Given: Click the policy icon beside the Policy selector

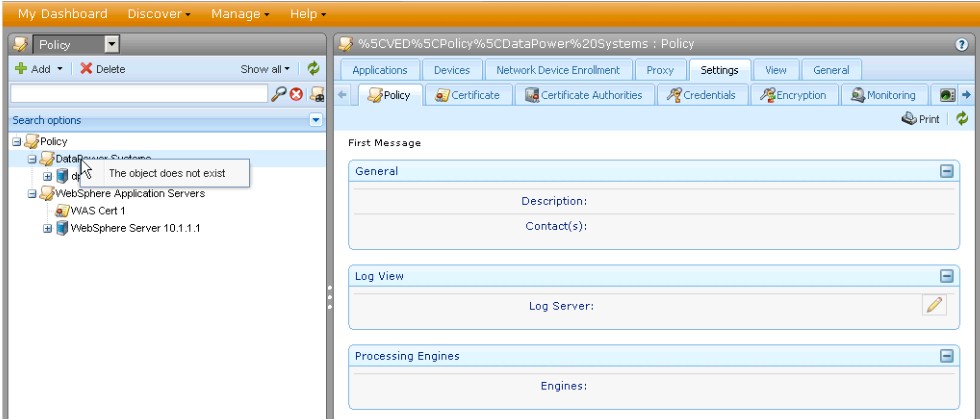Looking at the screenshot, I should tap(21, 44).
